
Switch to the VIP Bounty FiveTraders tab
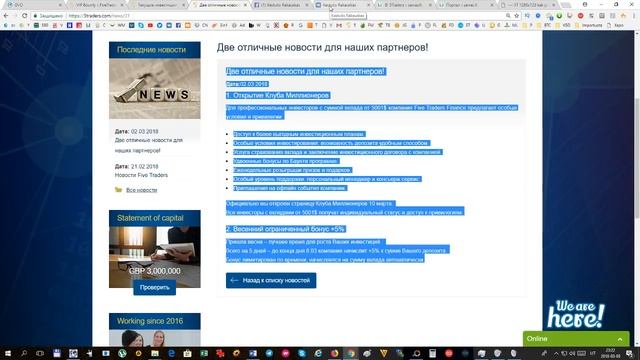click(96, 5)
